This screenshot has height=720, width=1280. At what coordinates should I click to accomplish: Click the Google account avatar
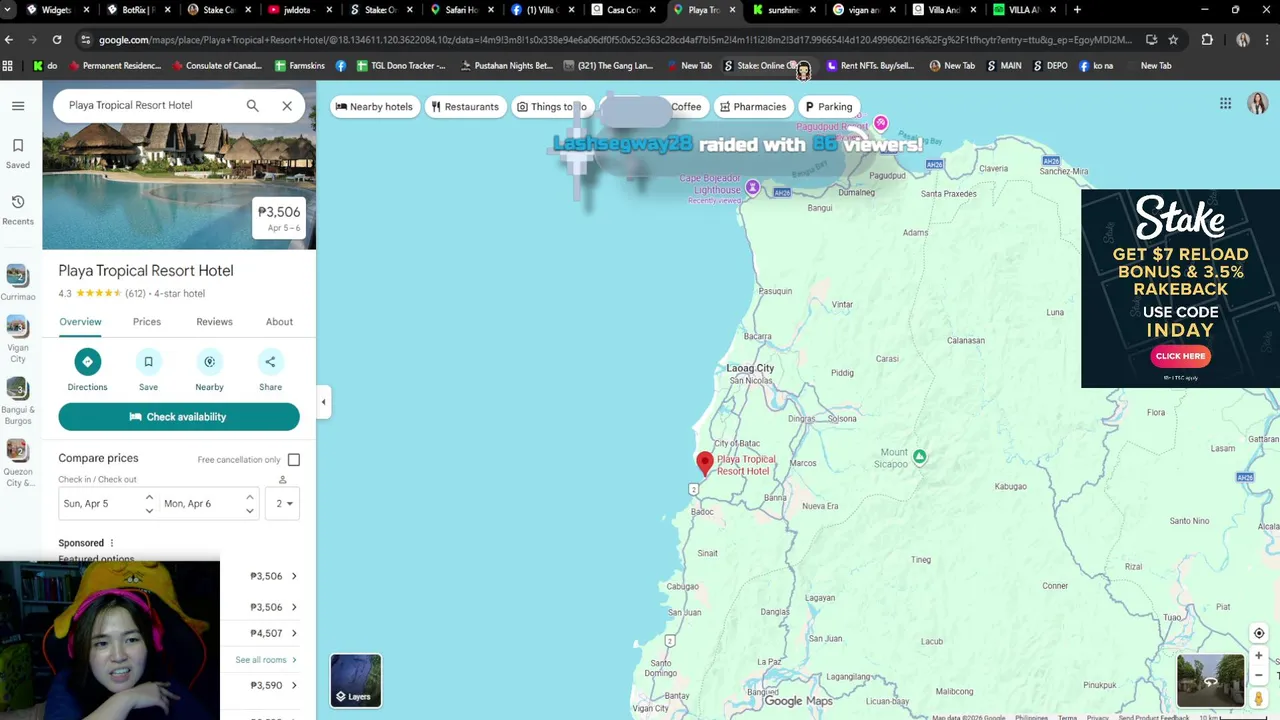point(1257,104)
